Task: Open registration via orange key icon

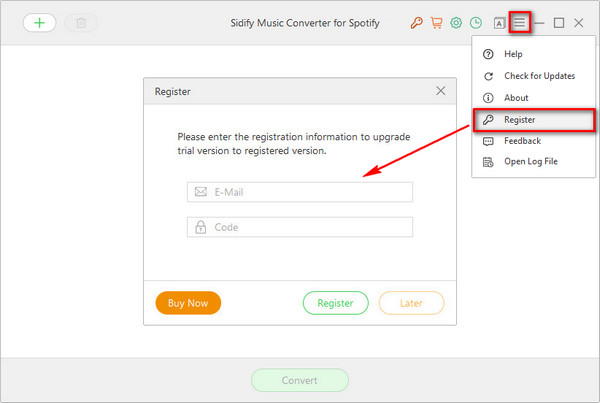Action: pyautogui.click(x=416, y=23)
